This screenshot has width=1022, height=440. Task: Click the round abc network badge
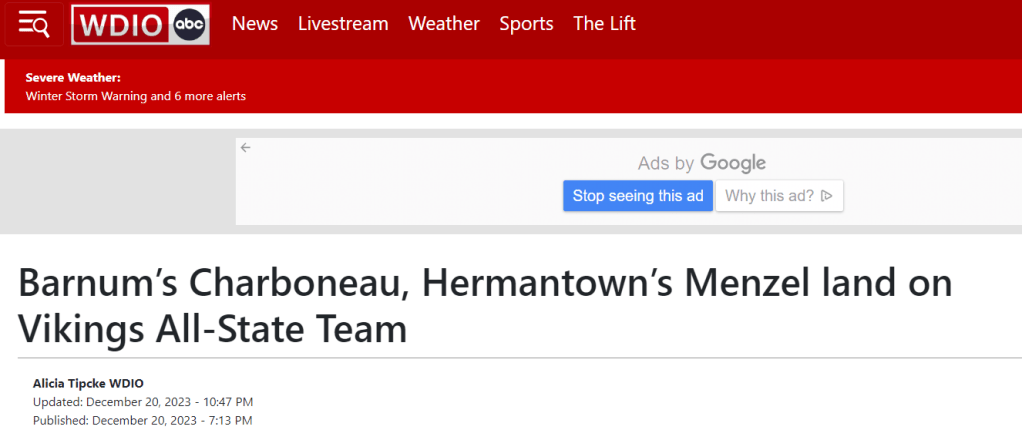coord(189,25)
